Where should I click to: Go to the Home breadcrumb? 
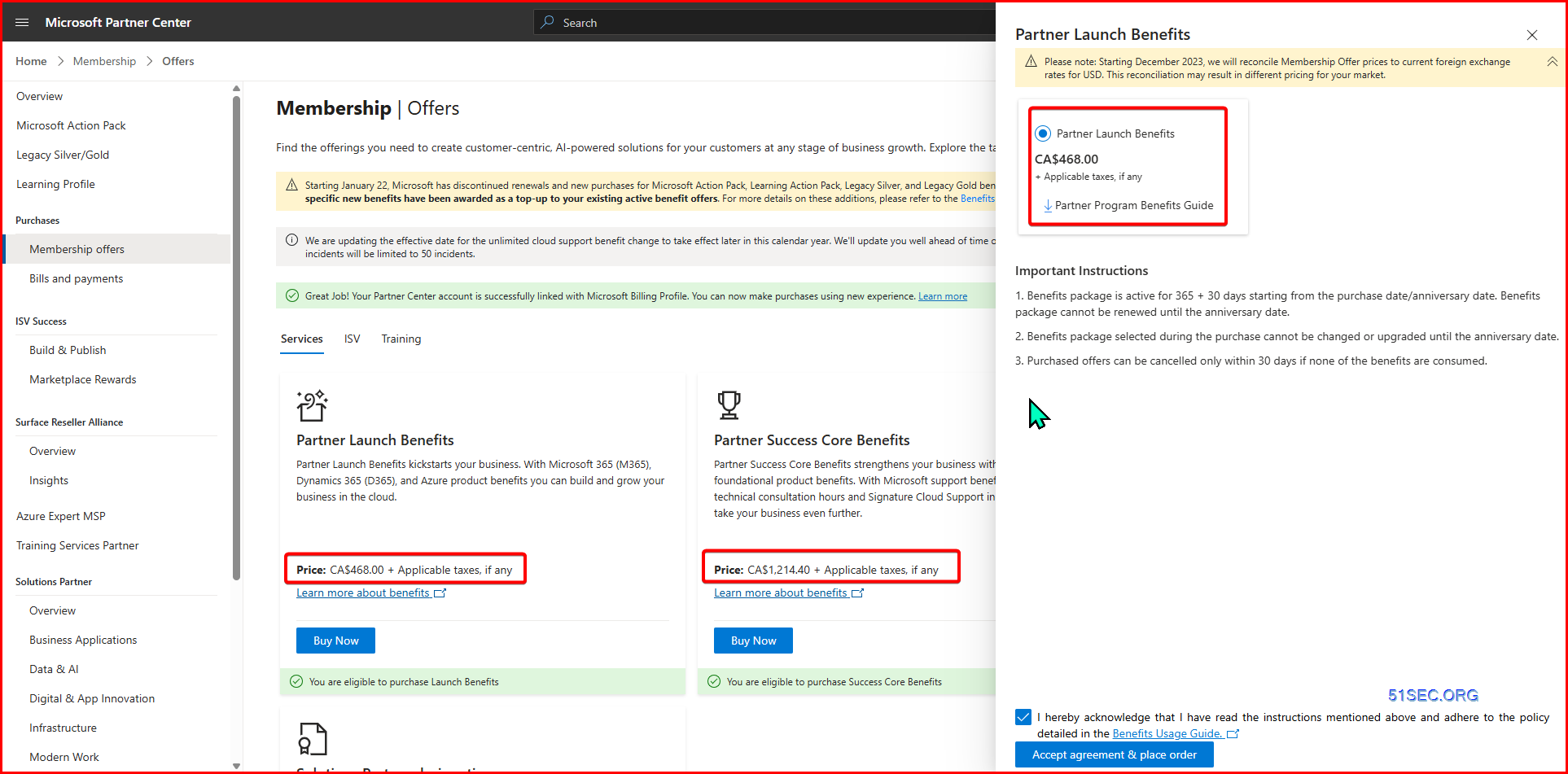coord(31,61)
